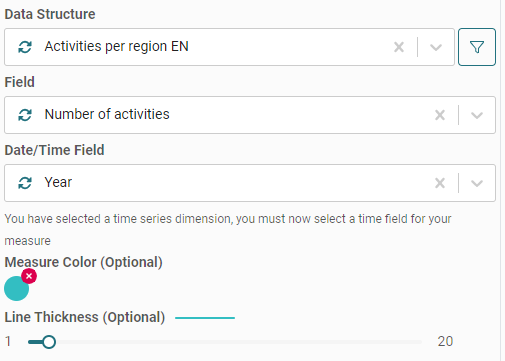Click the filter funnel icon button
Screen dimensions: 505x361
(x=477, y=47)
